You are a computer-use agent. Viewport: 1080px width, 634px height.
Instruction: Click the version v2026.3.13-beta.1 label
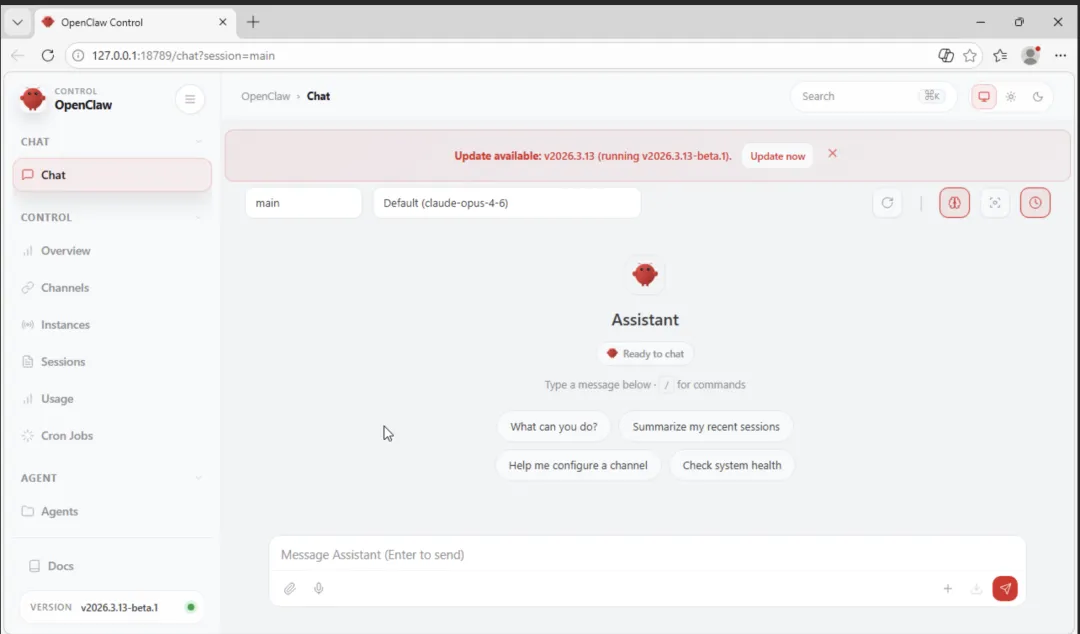tap(119, 608)
